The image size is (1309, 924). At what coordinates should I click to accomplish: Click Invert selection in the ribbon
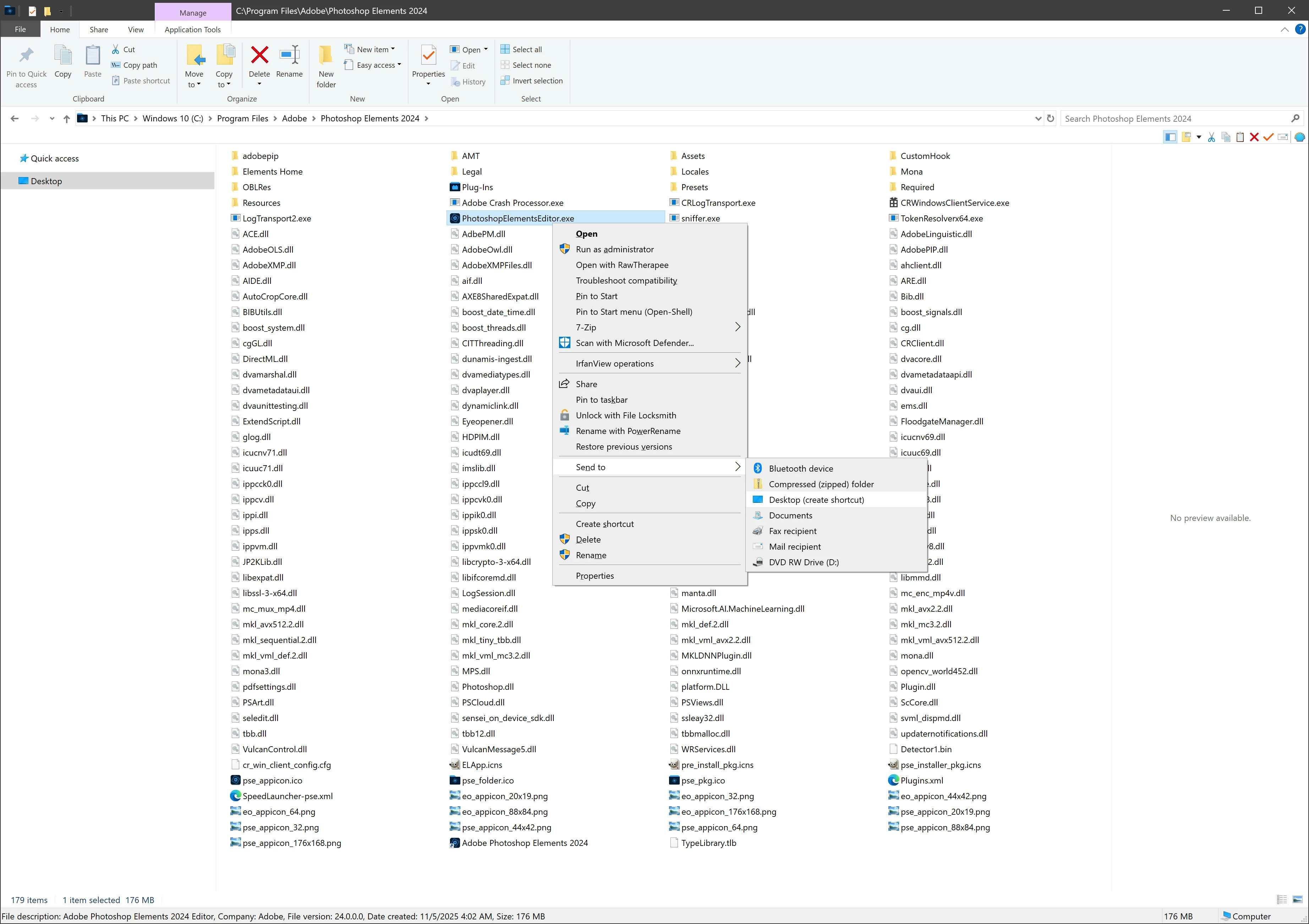coord(532,81)
